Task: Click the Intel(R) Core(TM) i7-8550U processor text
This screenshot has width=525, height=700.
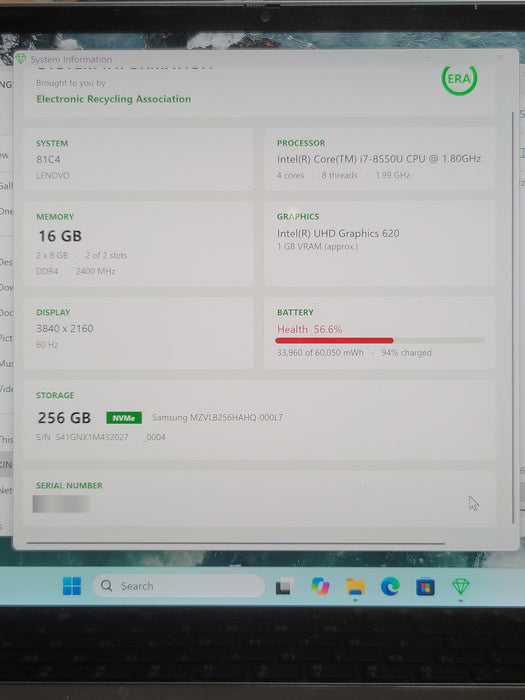Action: 379,159
